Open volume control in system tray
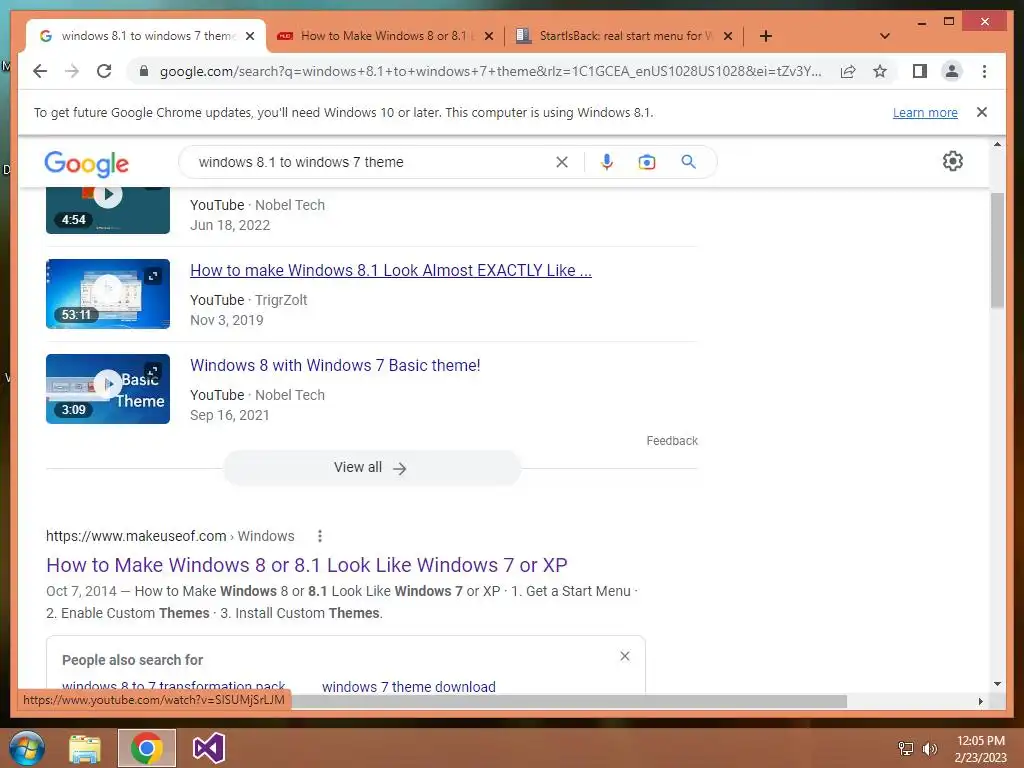 [x=929, y=748]
